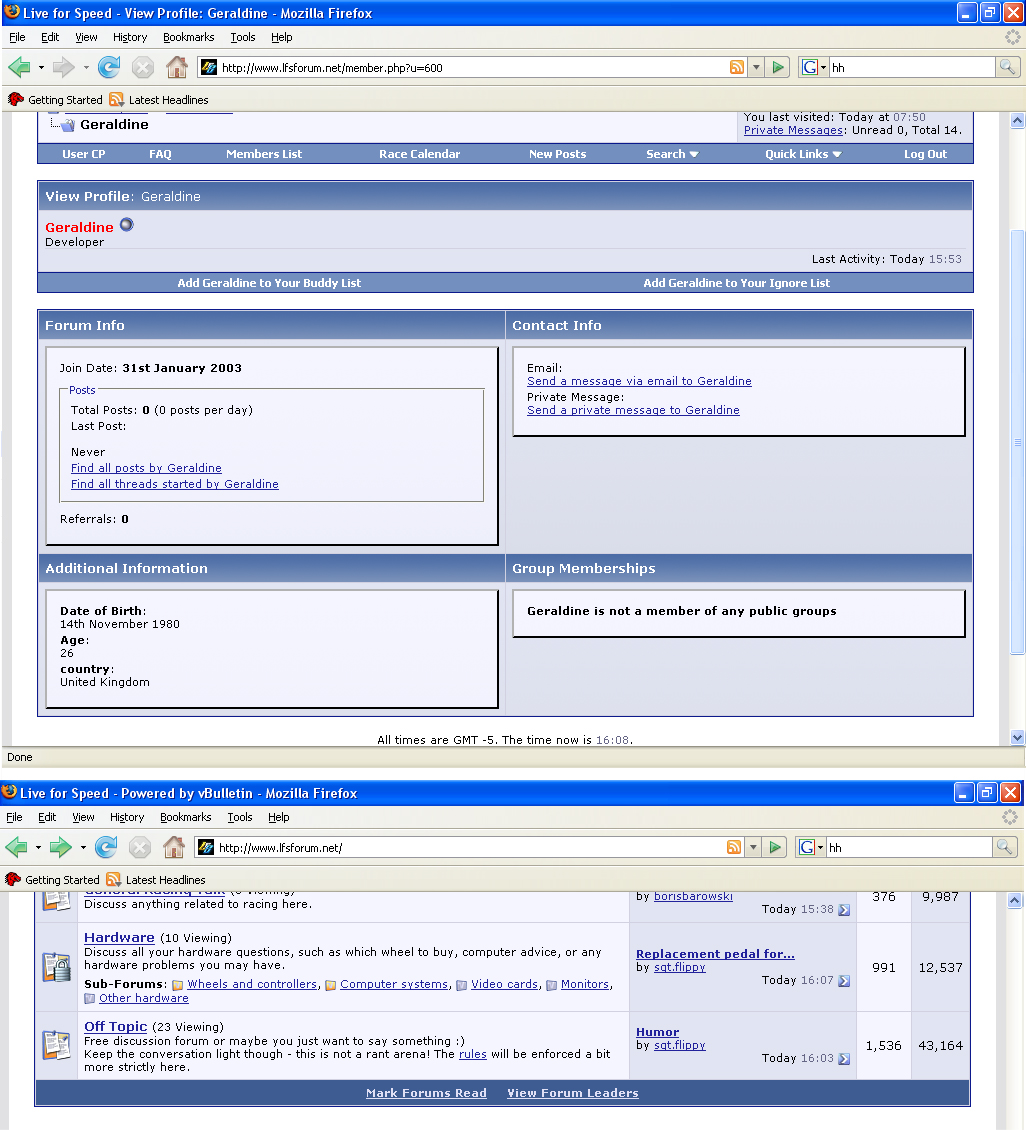Go to last post icon beside Today 15:38

[x=844, y=910]
